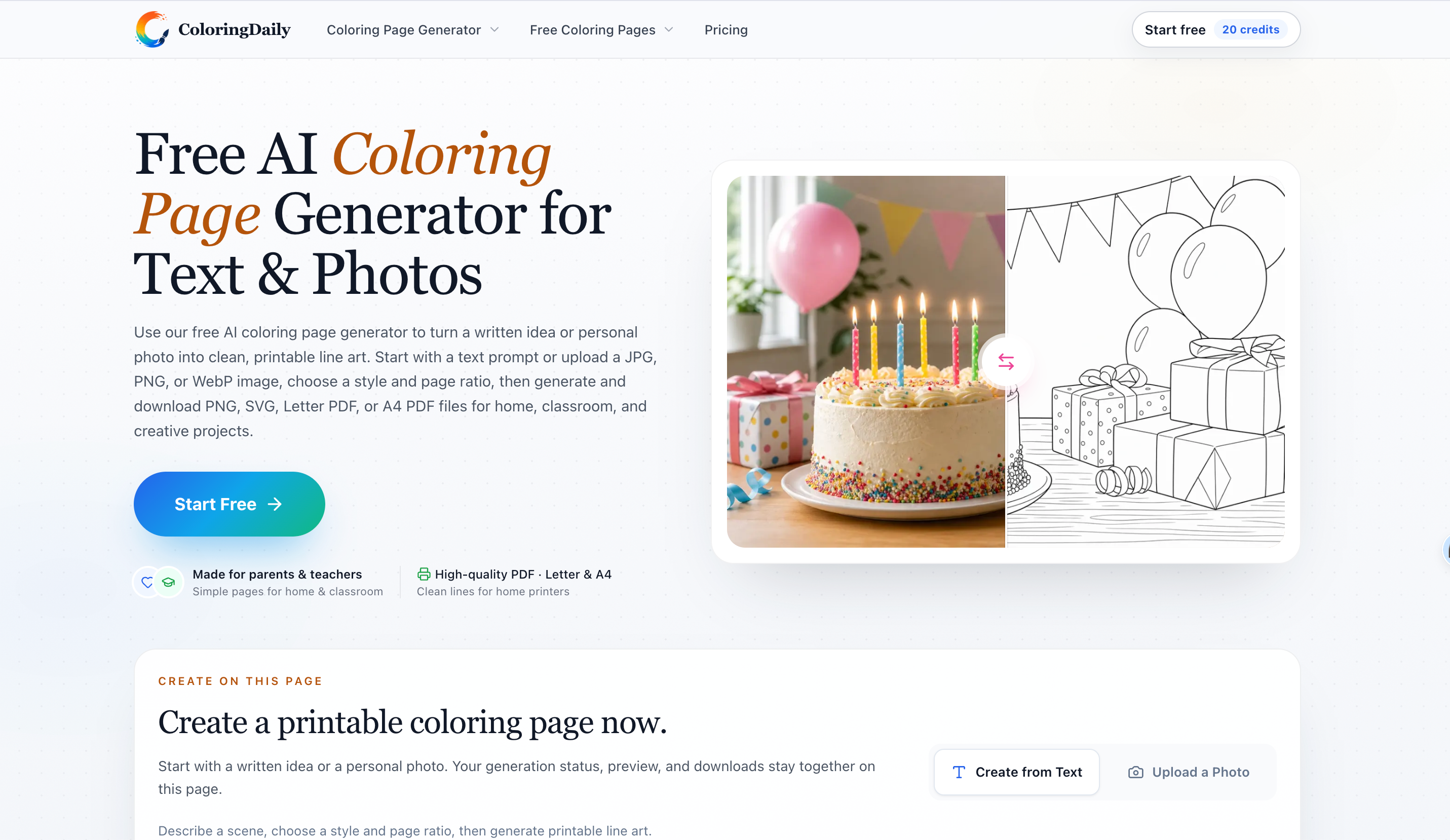Click the birthday cake color photo
This screenshot has width=1450, height=840.
865,361
